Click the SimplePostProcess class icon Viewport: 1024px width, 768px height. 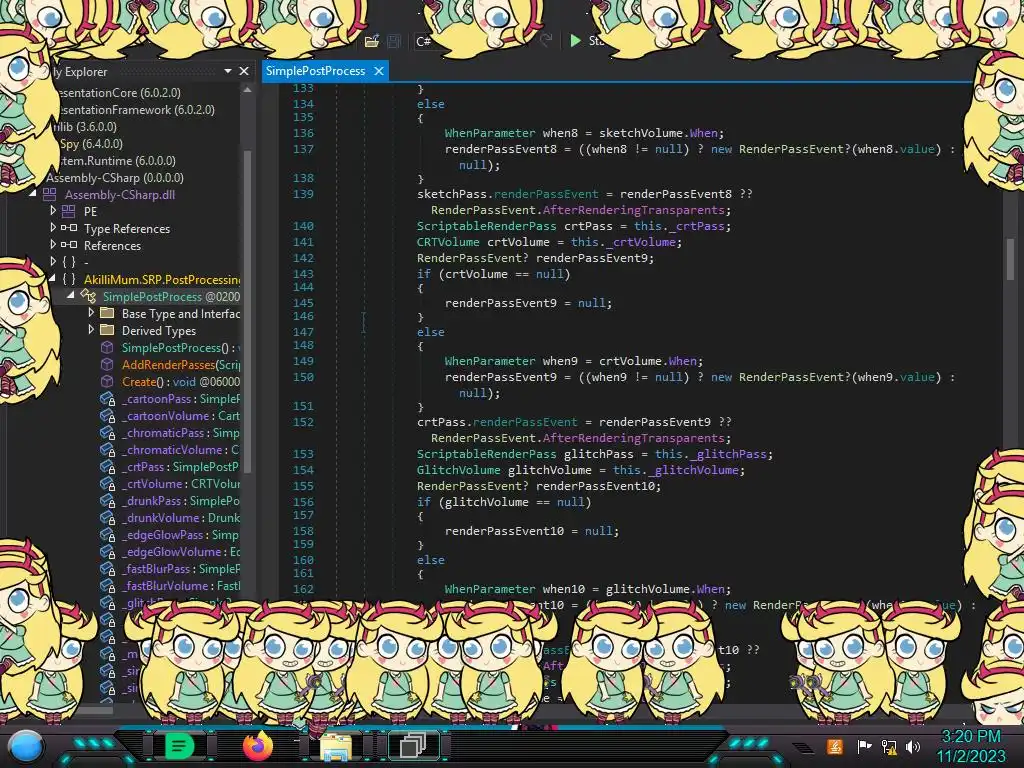pyautogui.click(x=88, y=296)
